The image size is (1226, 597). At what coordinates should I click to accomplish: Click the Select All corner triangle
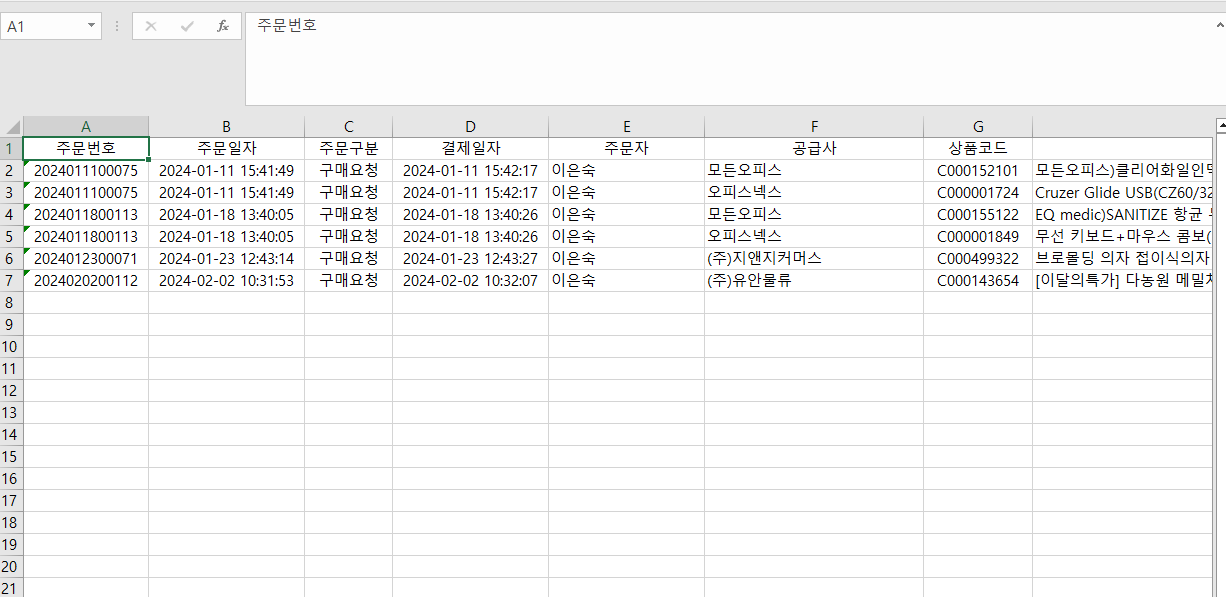pyautogui.click(x=12, y=127)
